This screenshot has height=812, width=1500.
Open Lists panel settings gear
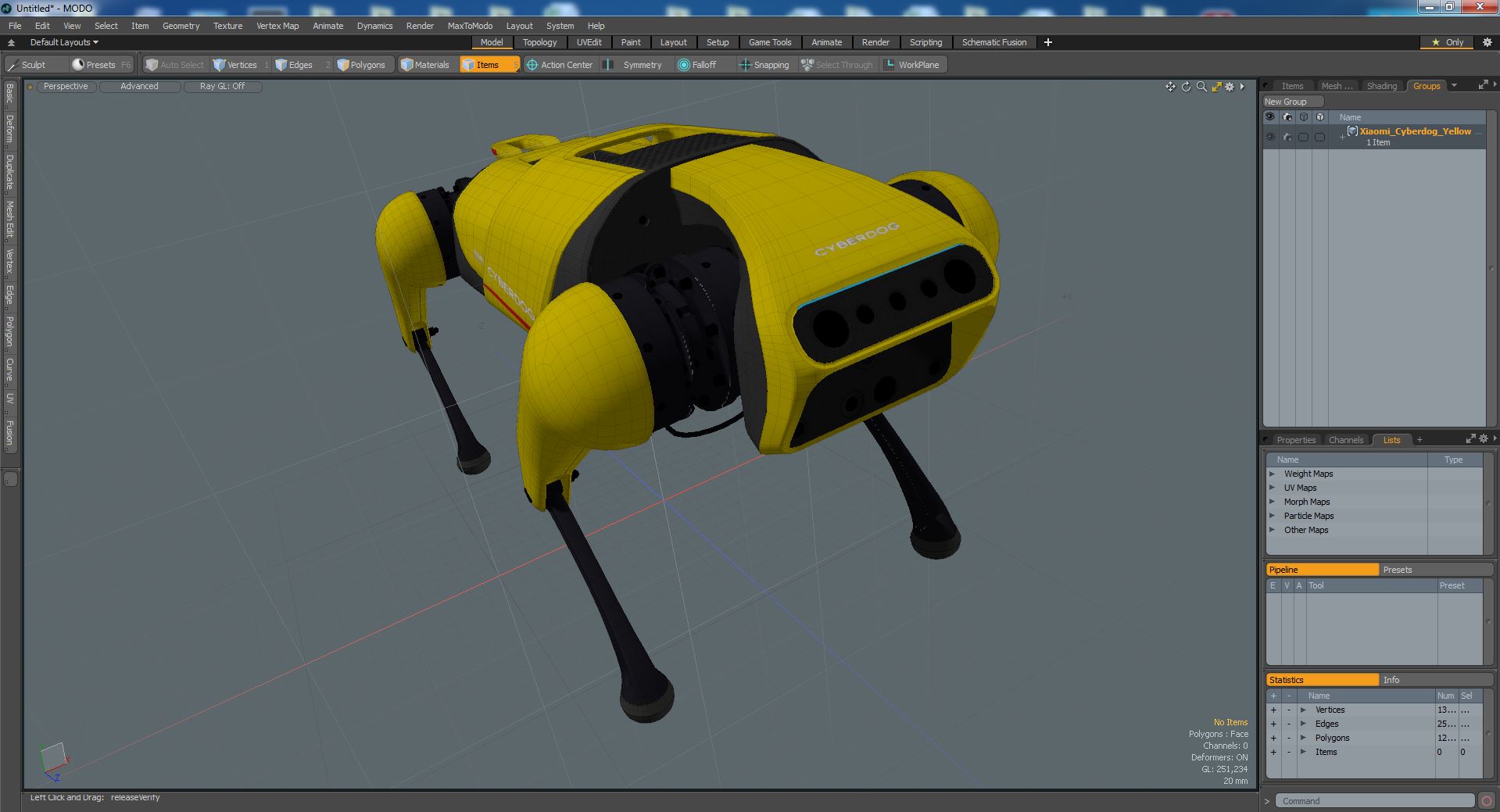pos(1484,439)
